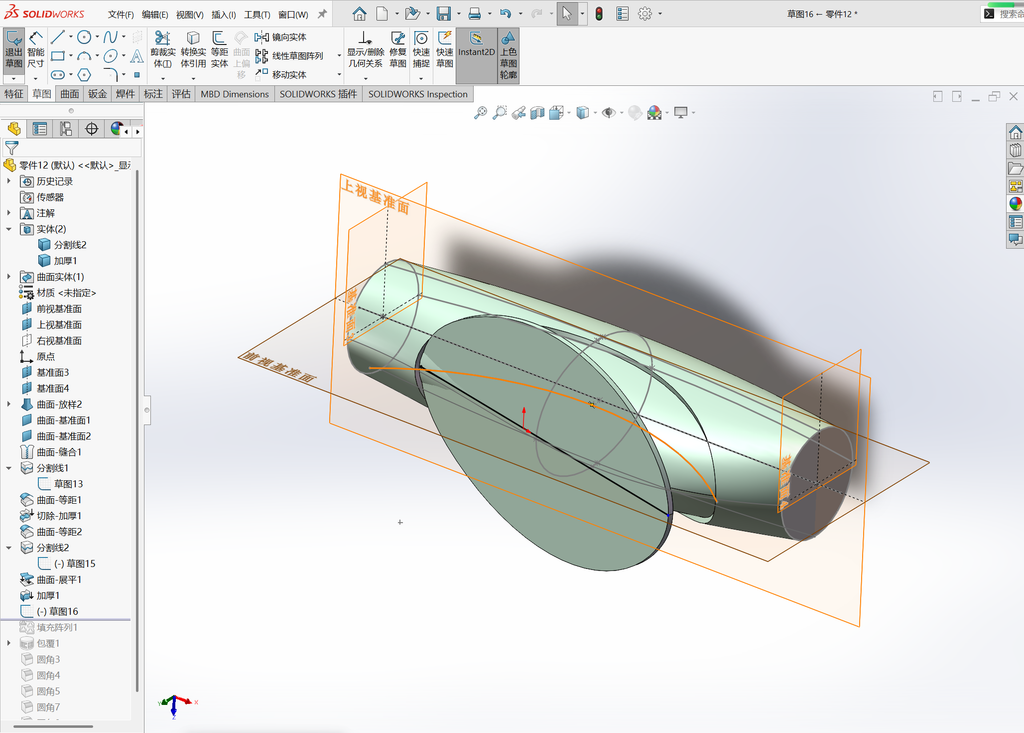Click Mirror Entities (镜向实体)

click(281, 37)
